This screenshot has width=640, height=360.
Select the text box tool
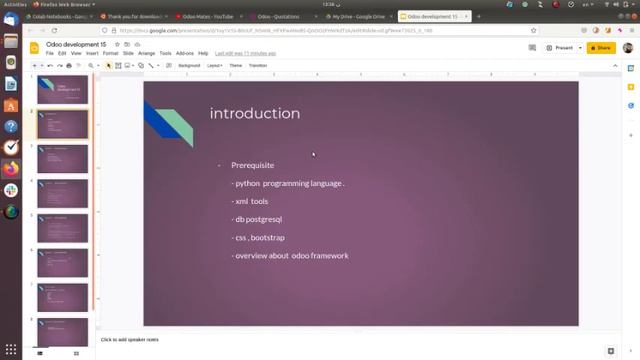(118, 65)
